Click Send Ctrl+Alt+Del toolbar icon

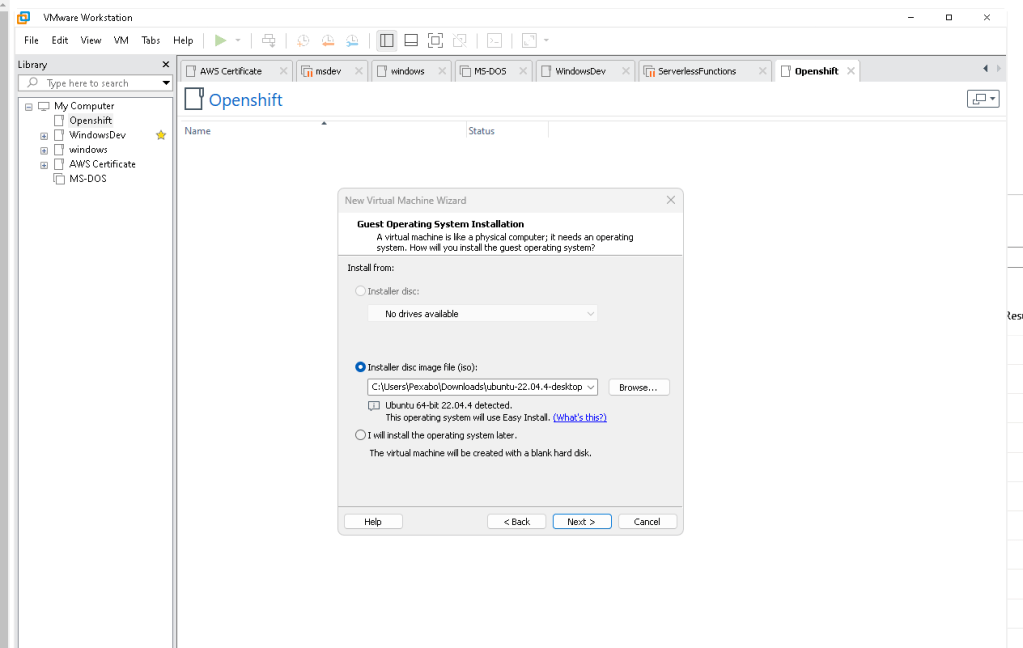(268, 40)
